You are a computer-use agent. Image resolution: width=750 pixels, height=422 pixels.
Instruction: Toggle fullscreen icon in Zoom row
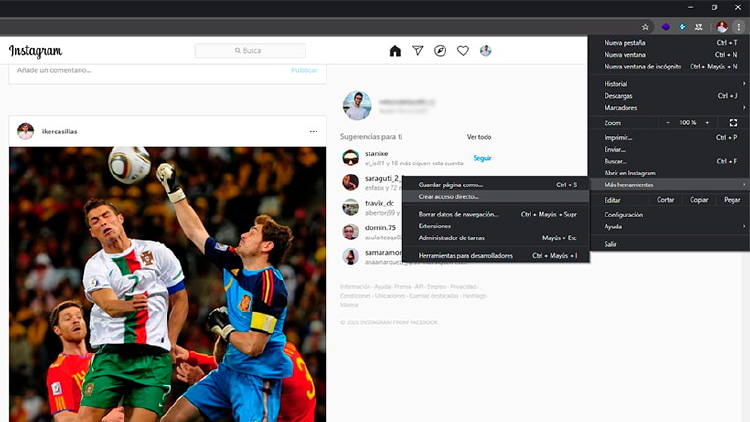[x=733, y=123]
